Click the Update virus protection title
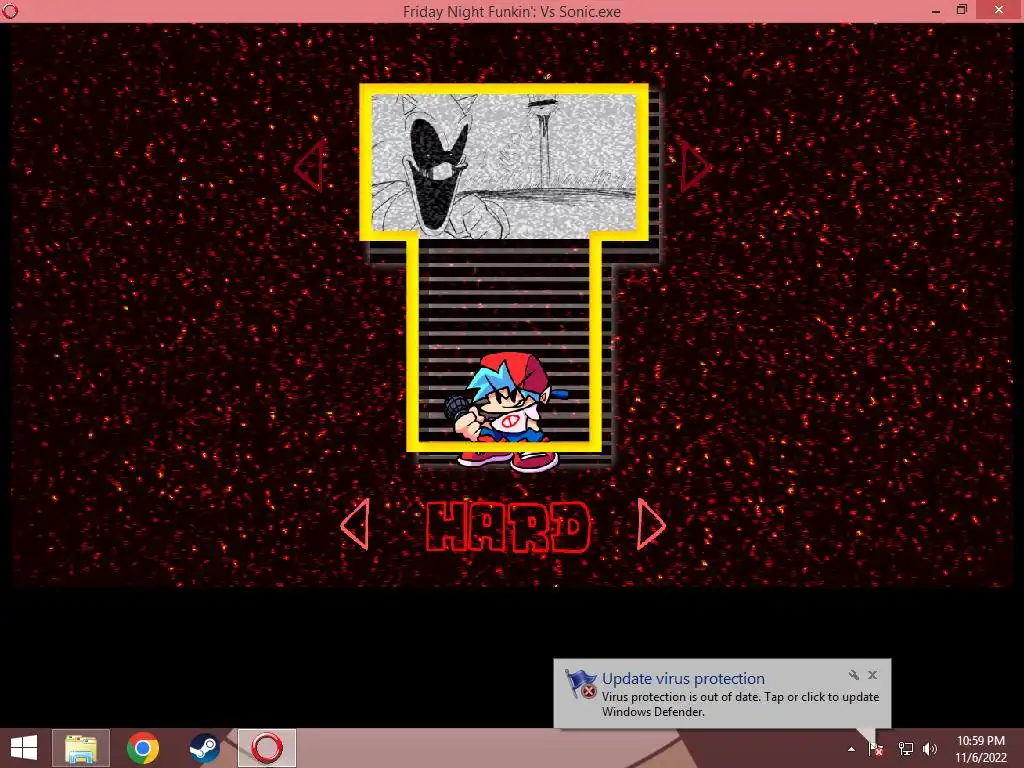The height and width of the screenshot is (768, 1024). coord(683,679)
